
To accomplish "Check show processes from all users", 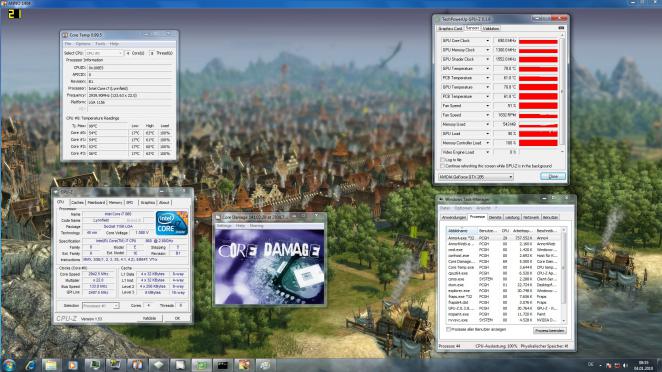I will coord(448,329).
